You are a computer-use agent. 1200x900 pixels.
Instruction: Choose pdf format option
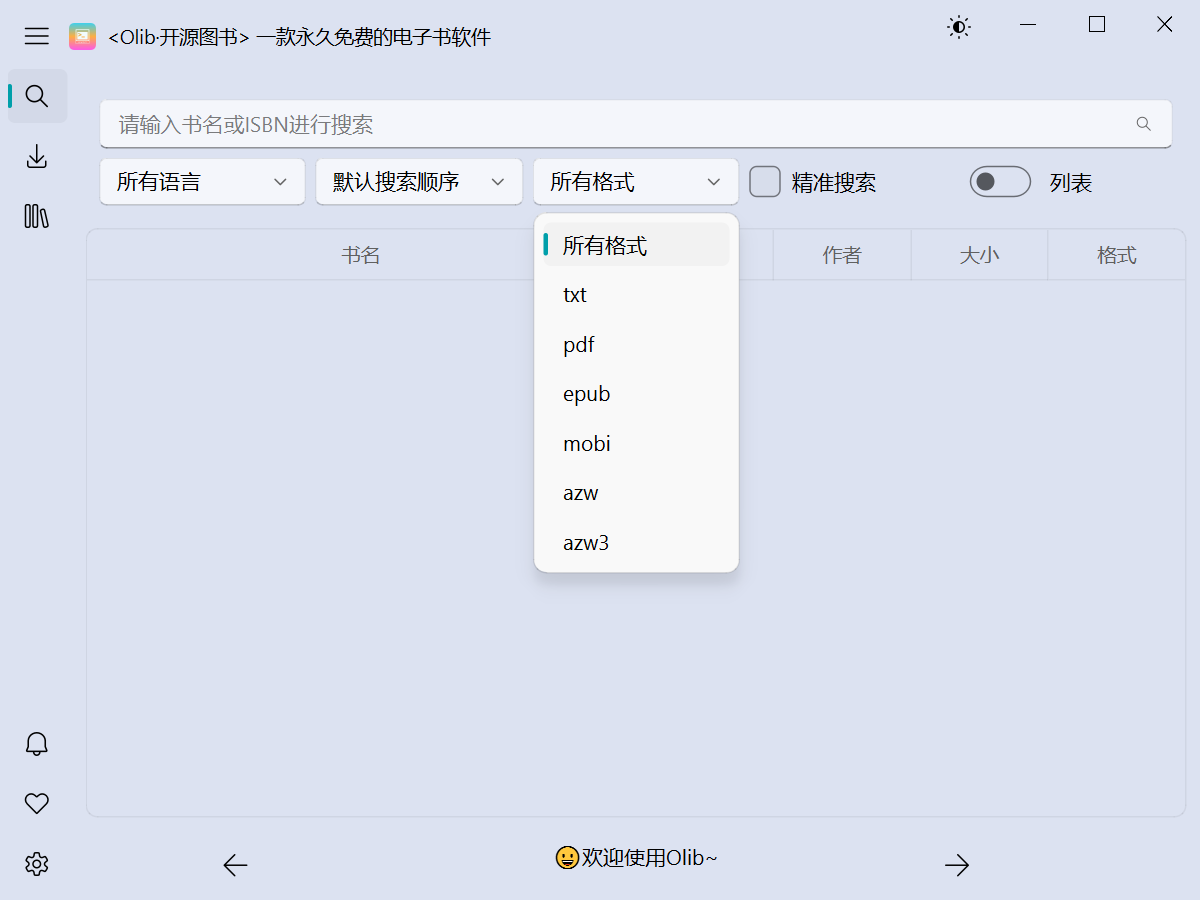coord(636,345)
